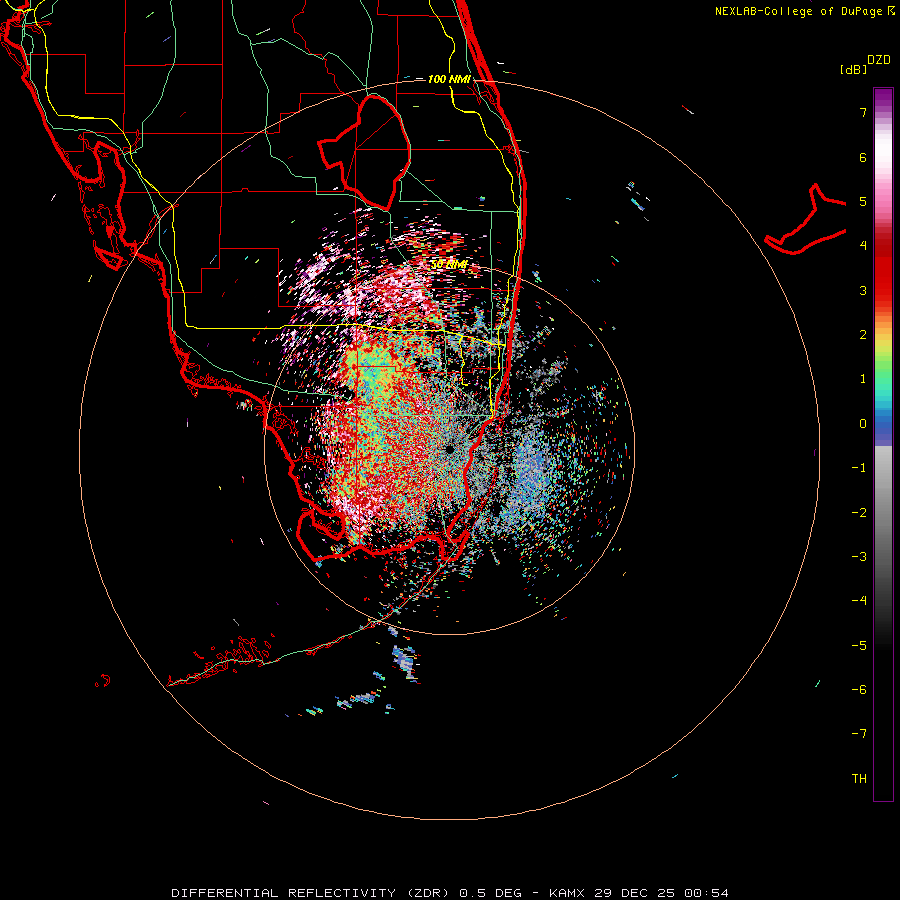
Task: Click the [dB] unit label
Action: click(853, 69)
